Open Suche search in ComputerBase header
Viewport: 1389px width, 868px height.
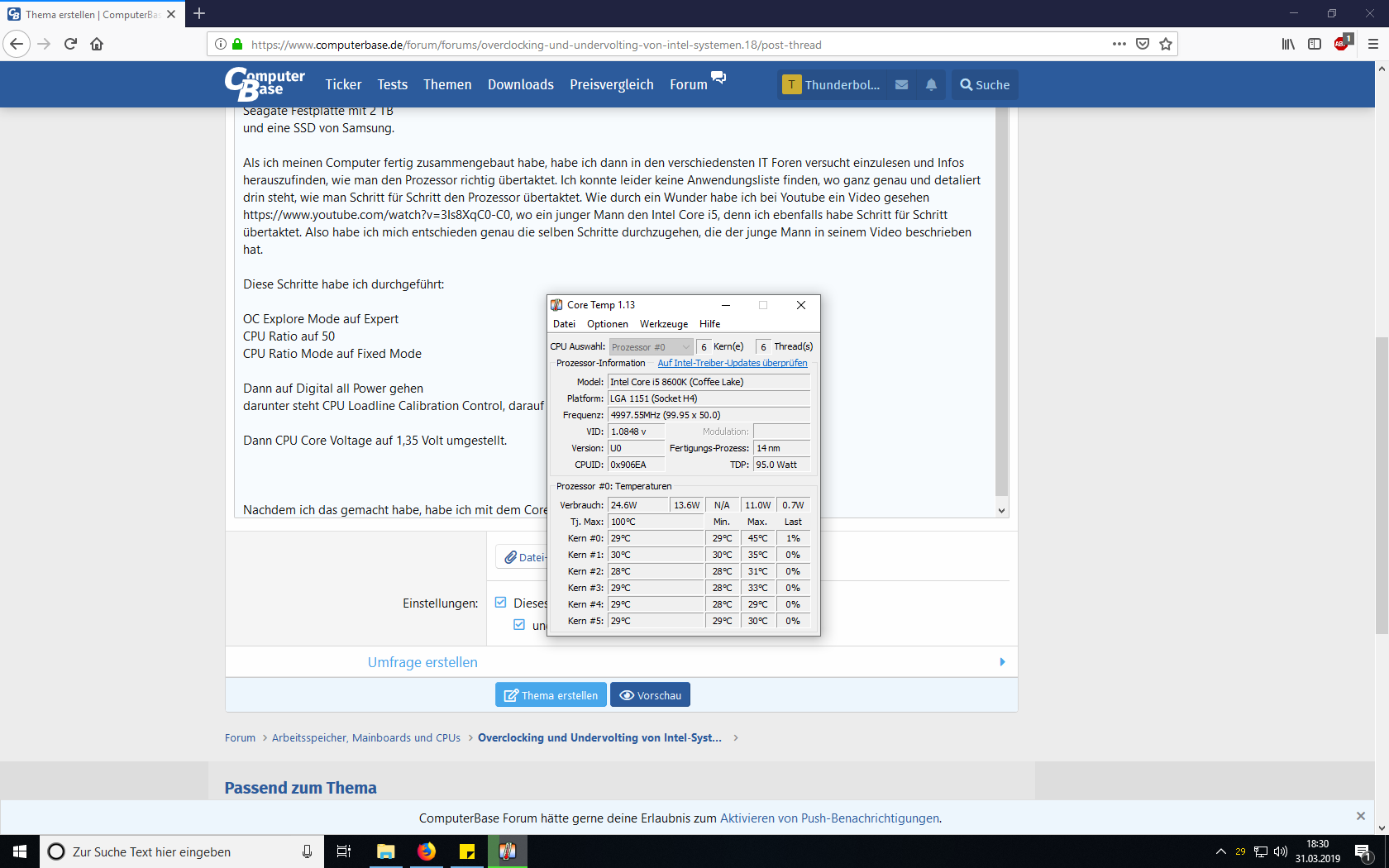pyautogui.click(x=985, y=84)
